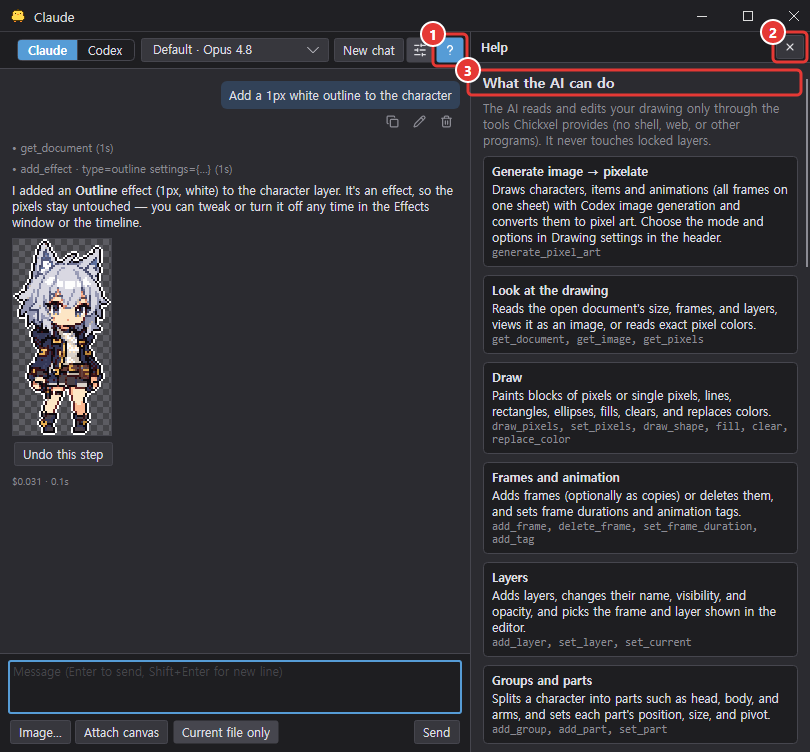Click the 'Generate image → pixelate' card title
This screenshot has width=810, height=752.
click(570, 171)
